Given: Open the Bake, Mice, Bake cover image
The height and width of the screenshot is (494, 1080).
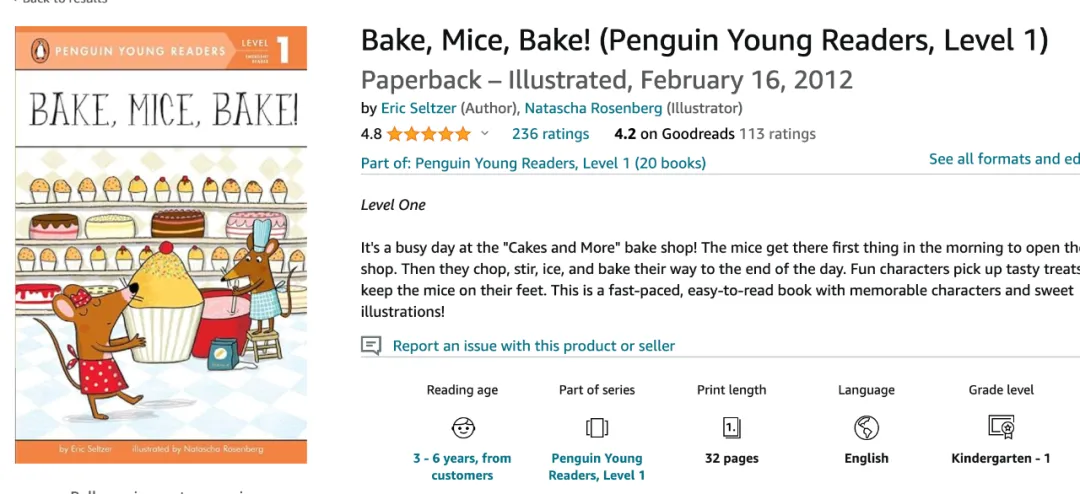Looking at the screenshot, I should tap(161, 245).
